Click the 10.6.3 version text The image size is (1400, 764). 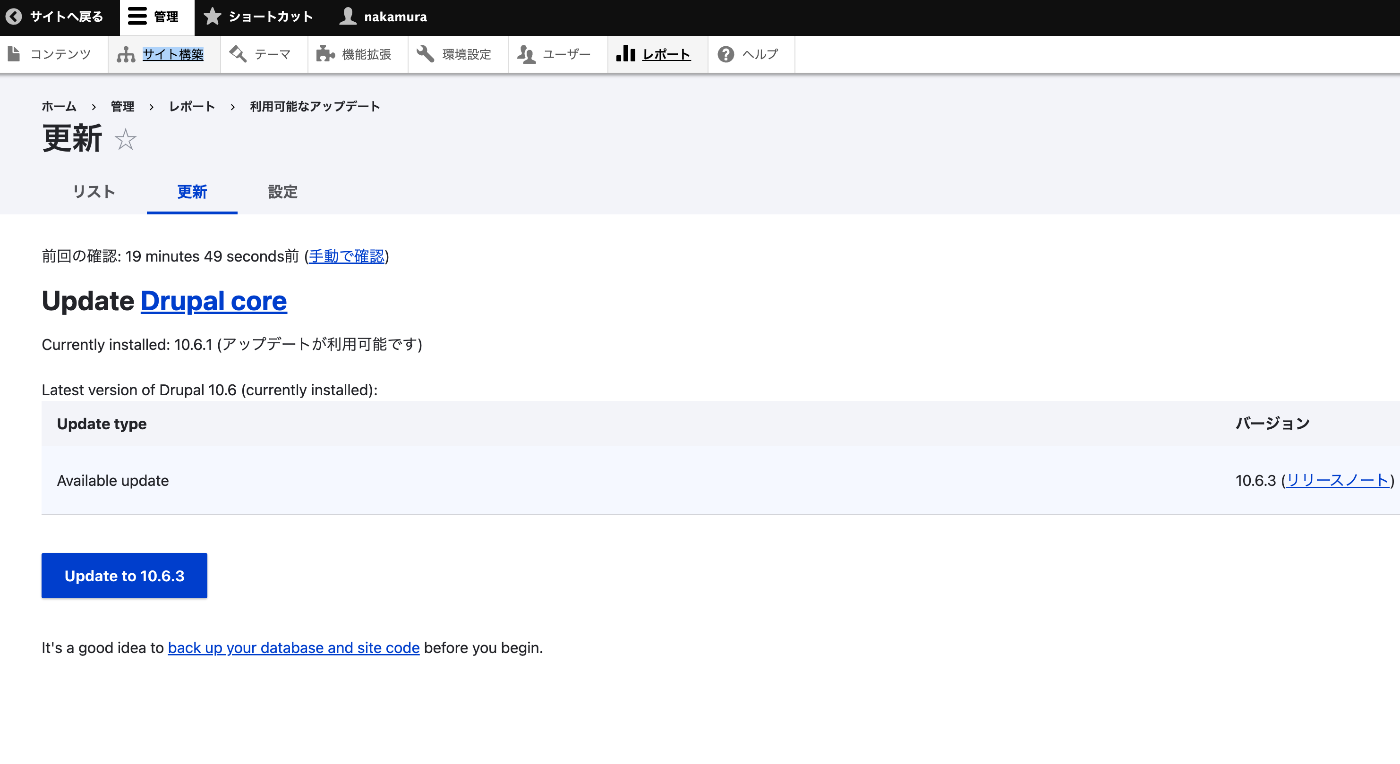coord(1256,481)
